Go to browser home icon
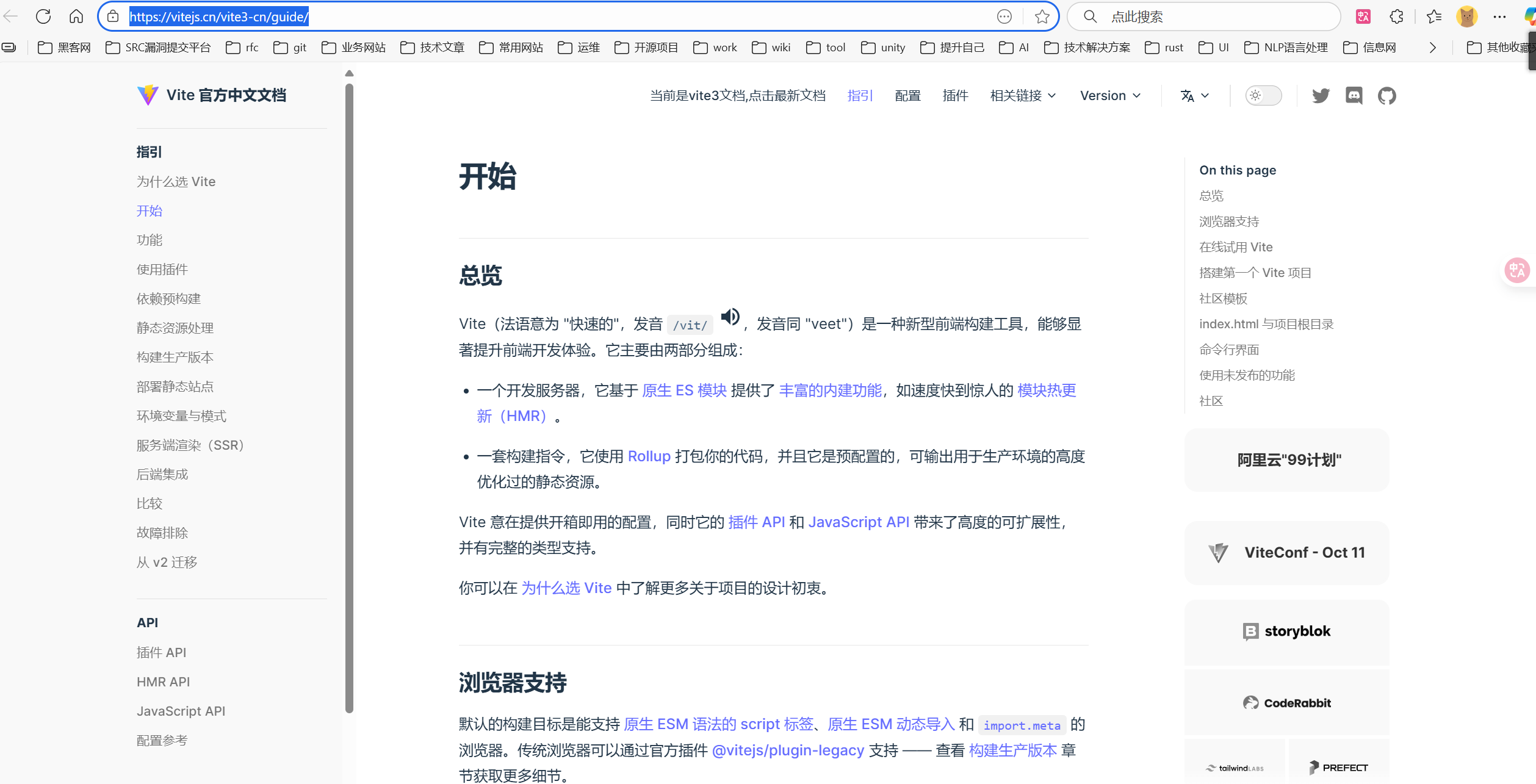 pos(76,16)
